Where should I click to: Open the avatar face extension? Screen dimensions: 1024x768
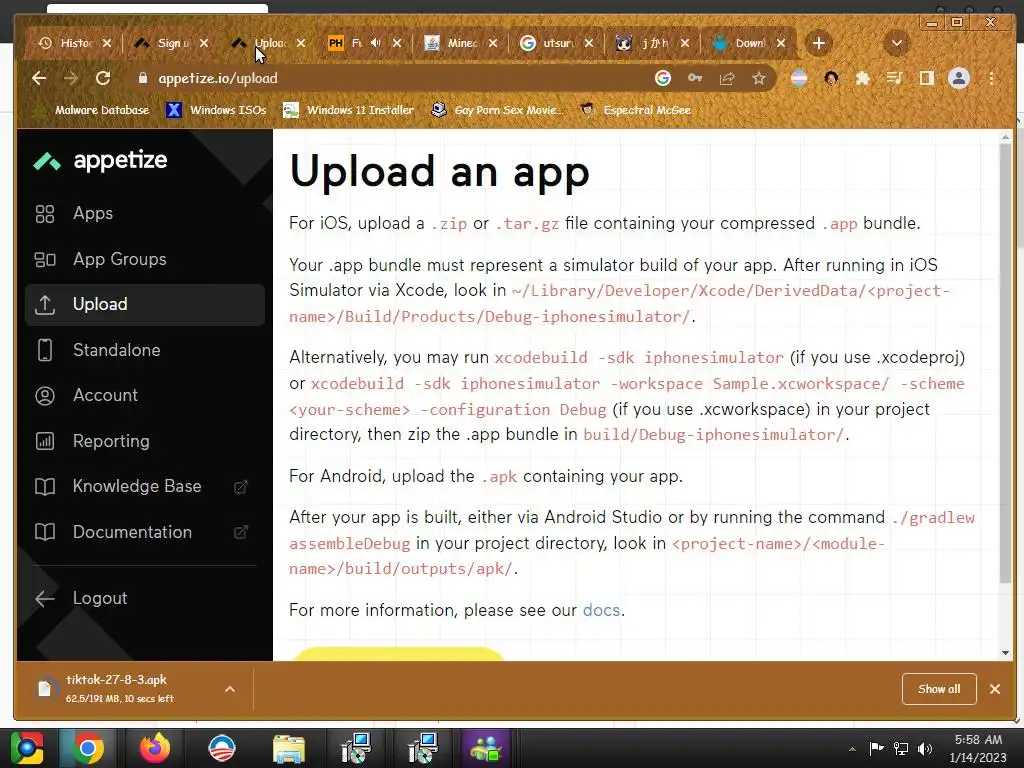coord(831,78)
